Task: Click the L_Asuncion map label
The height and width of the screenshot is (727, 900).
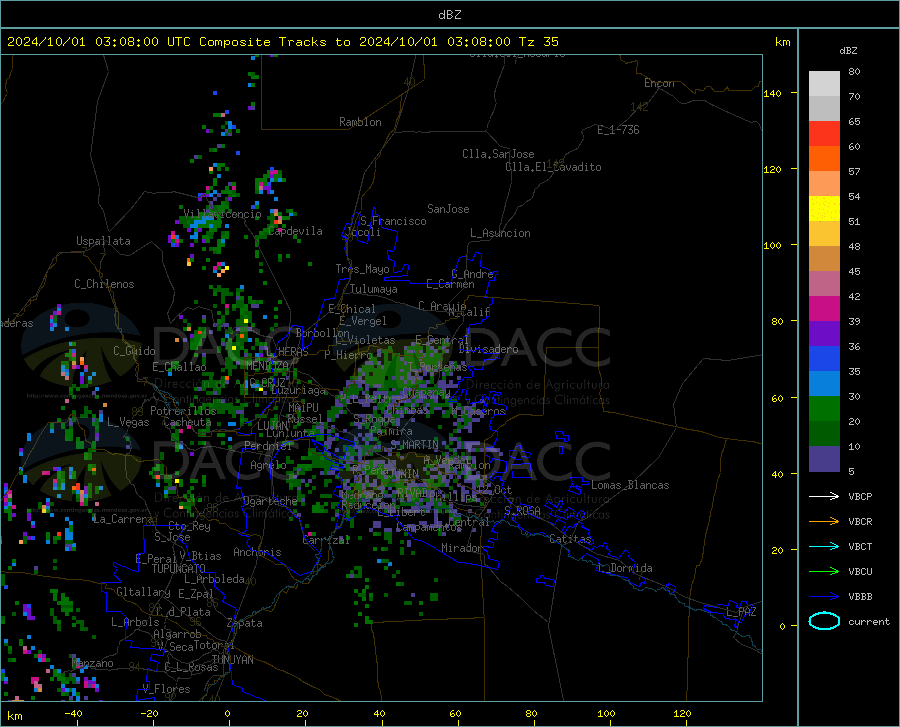Action: click(500, 233)
